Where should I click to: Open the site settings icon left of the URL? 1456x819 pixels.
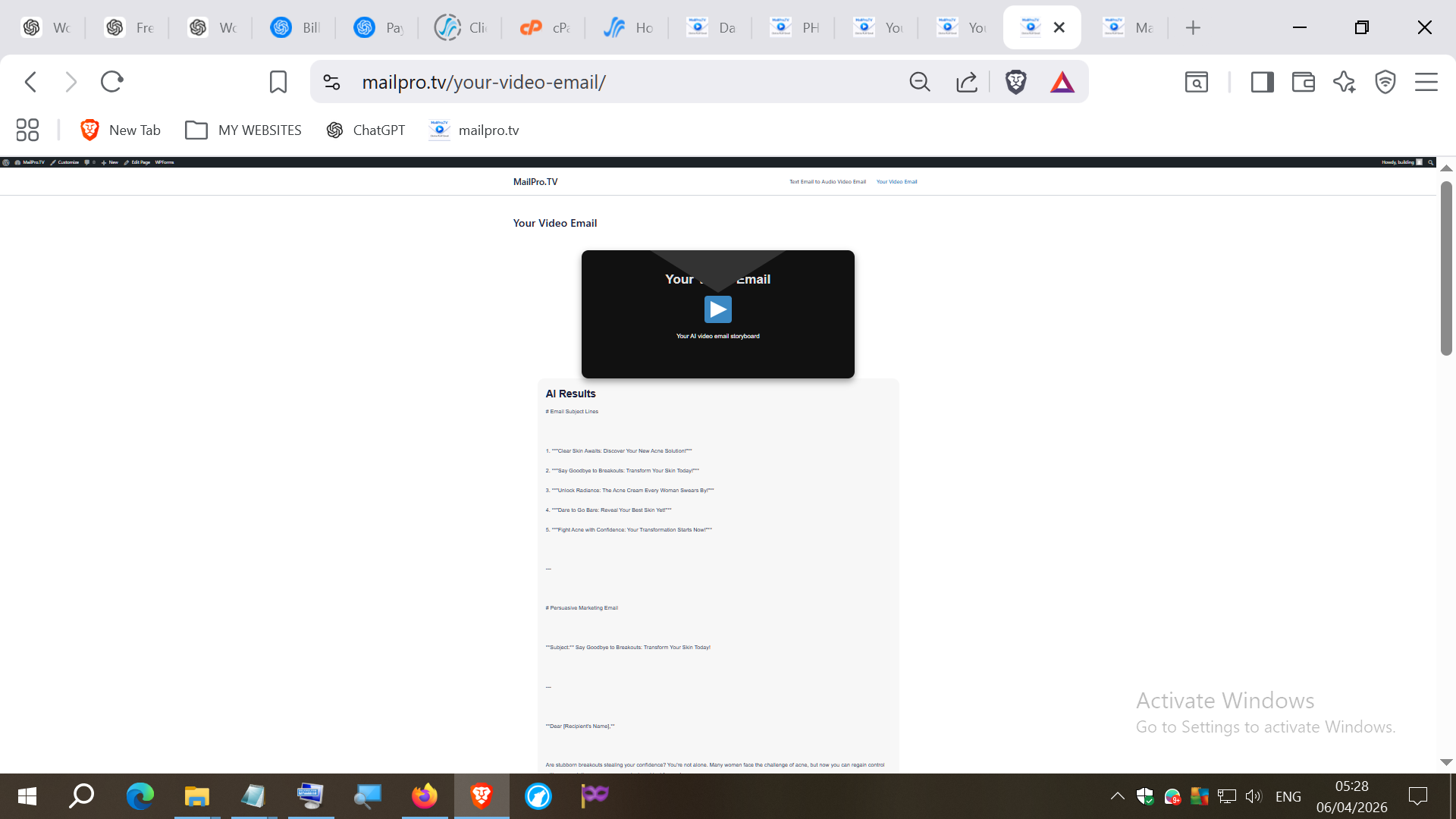pos(331,82)
